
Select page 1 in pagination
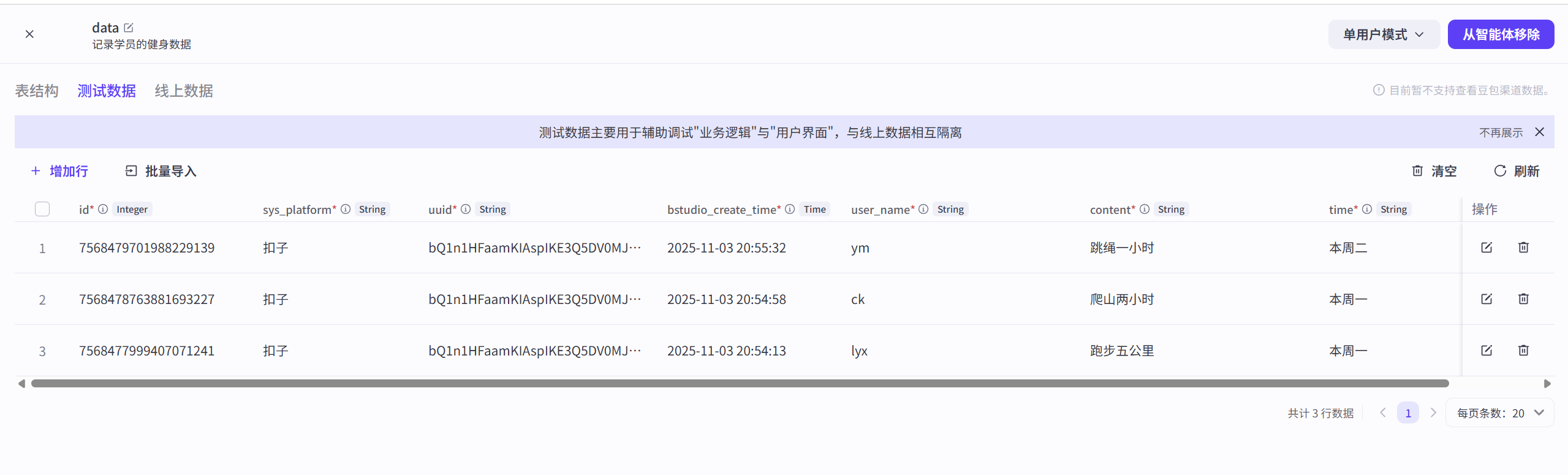(x=1408, y=413)
